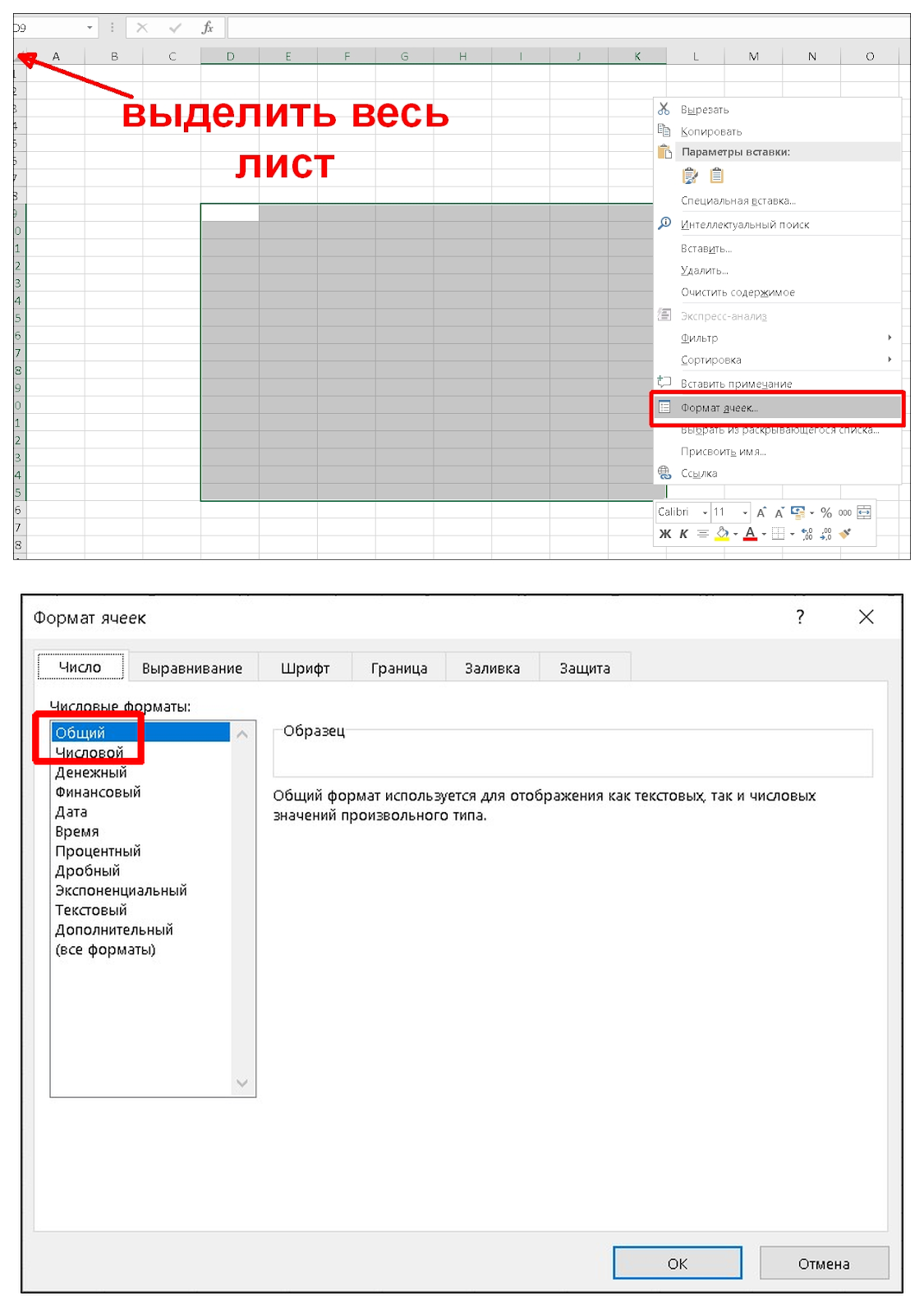Click the format painter brush icon
Image resolution: width=924 pixels, height=1314 pixels.
pyautogui.click(x=845, y=534)
